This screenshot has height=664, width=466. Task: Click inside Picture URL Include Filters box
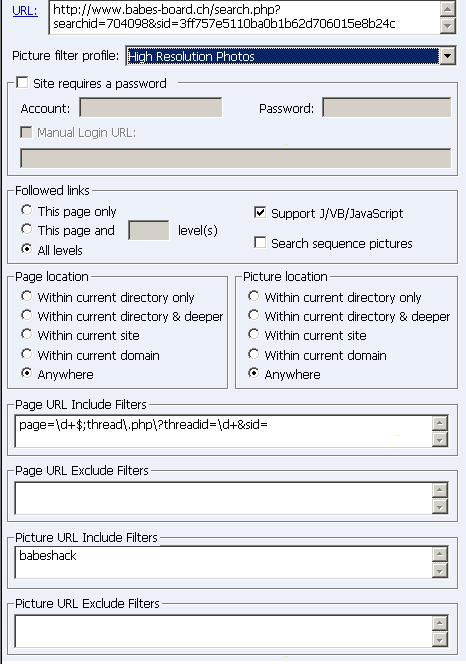click(224, 562)
